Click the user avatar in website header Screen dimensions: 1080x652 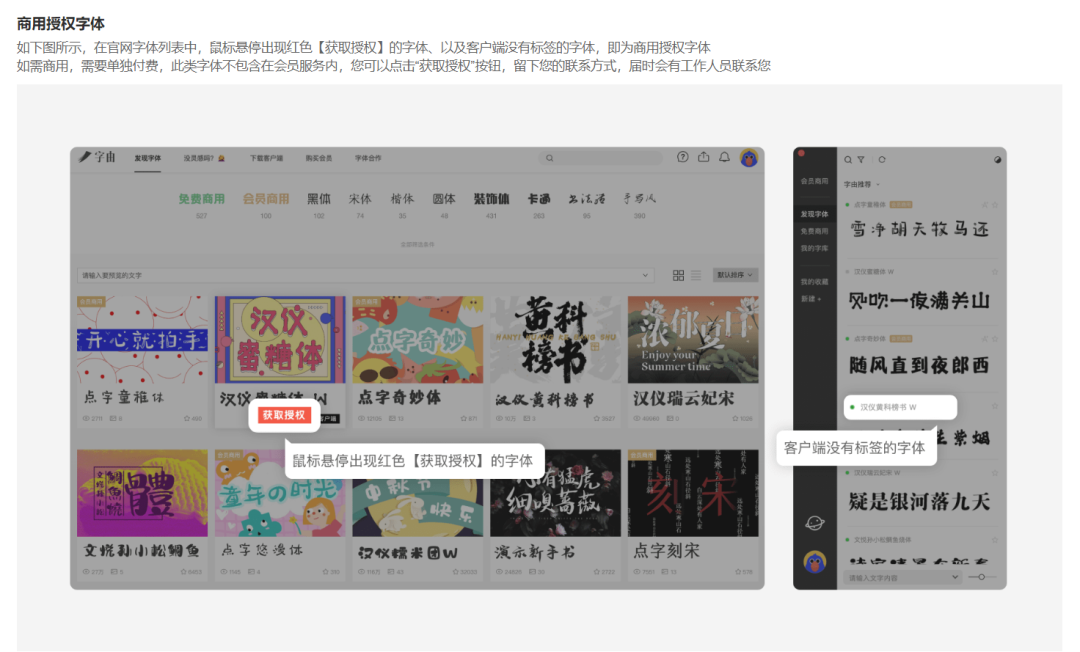click(x=748, y=158)
